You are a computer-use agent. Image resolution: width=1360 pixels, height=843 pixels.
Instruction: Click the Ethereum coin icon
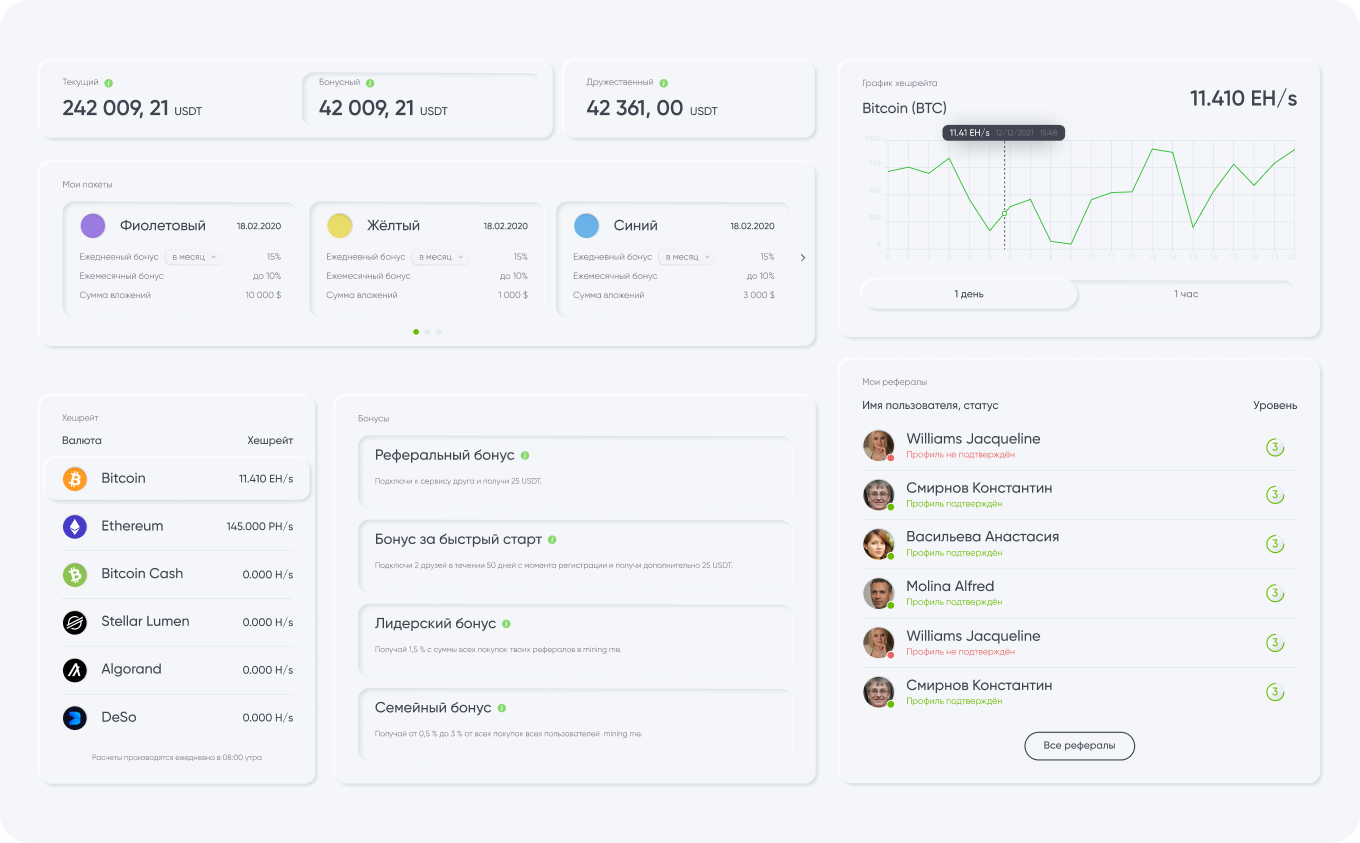pos(75,527)
